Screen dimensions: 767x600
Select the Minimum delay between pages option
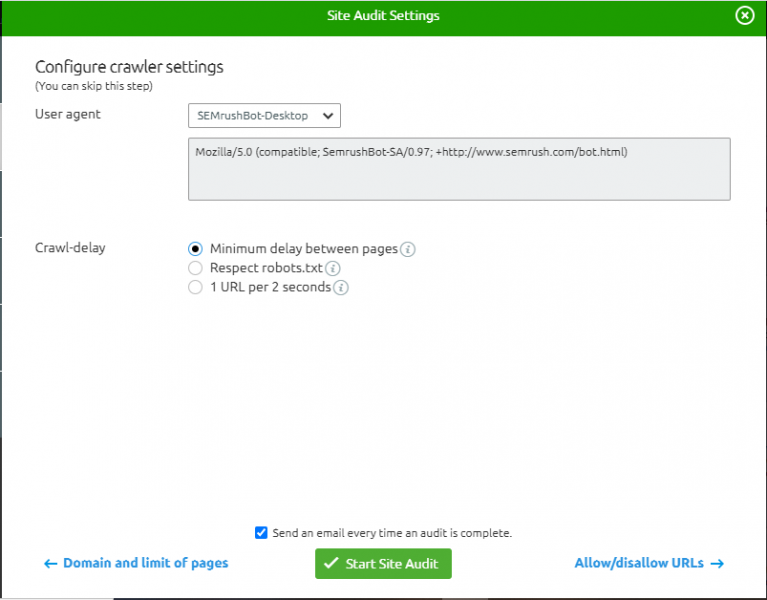(x=196, y=249)
